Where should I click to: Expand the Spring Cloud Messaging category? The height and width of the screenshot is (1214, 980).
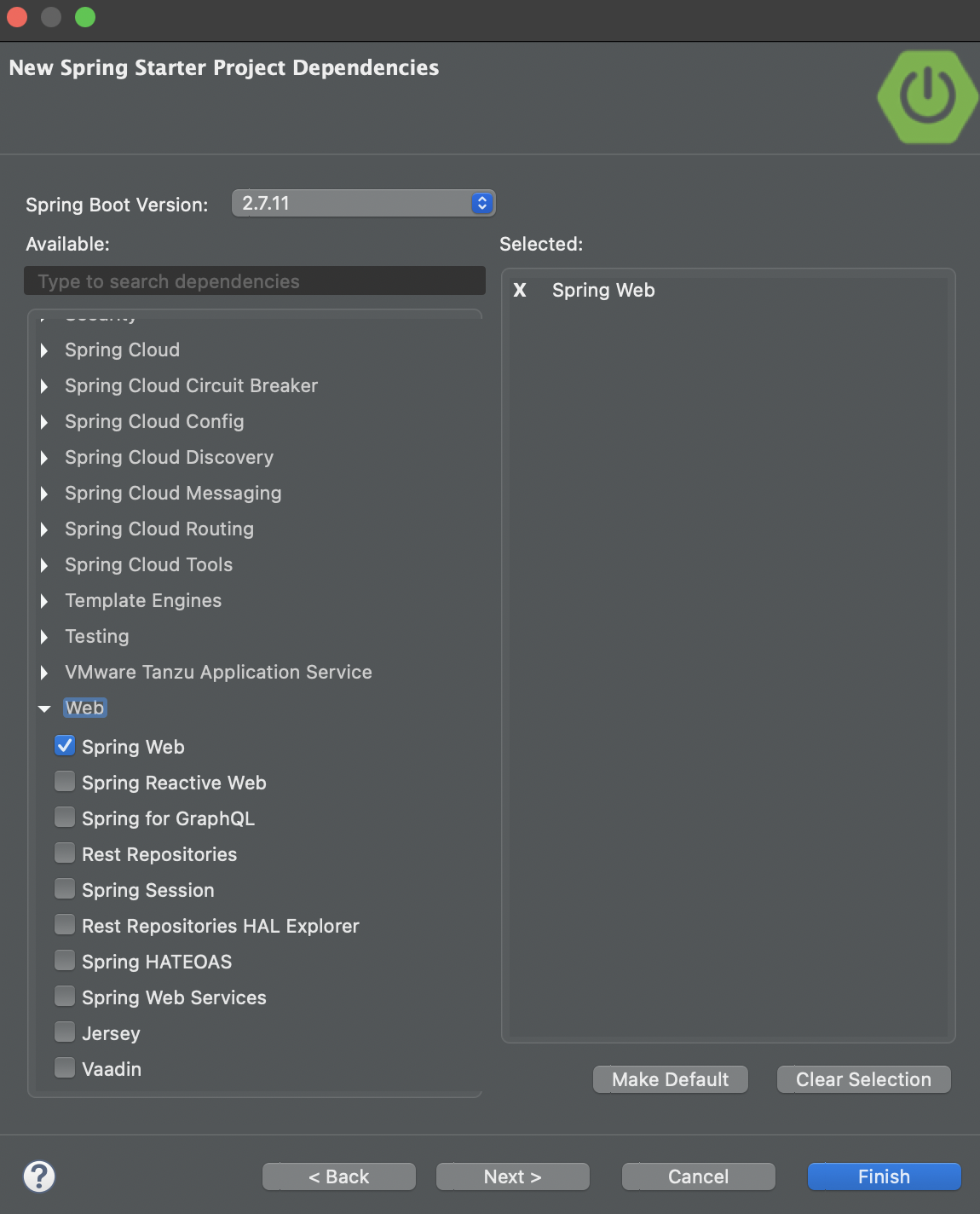click(x=44, y=494)
